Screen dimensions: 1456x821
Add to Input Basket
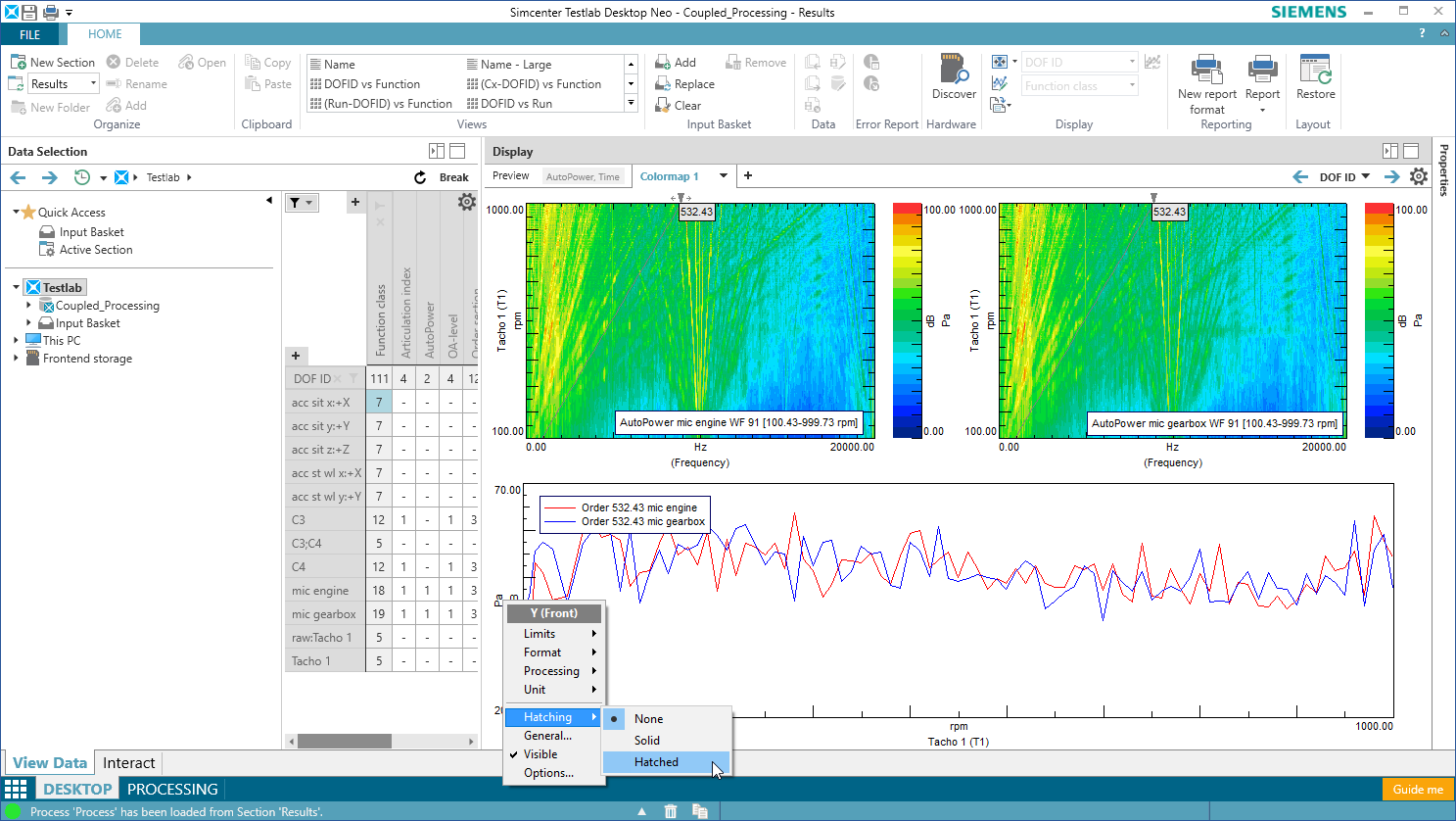(x=676, y=62)
